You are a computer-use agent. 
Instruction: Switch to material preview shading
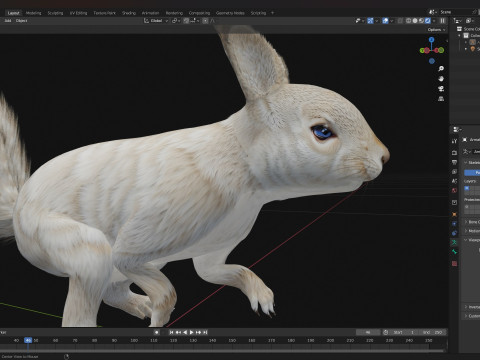click(x=421, y=21)
